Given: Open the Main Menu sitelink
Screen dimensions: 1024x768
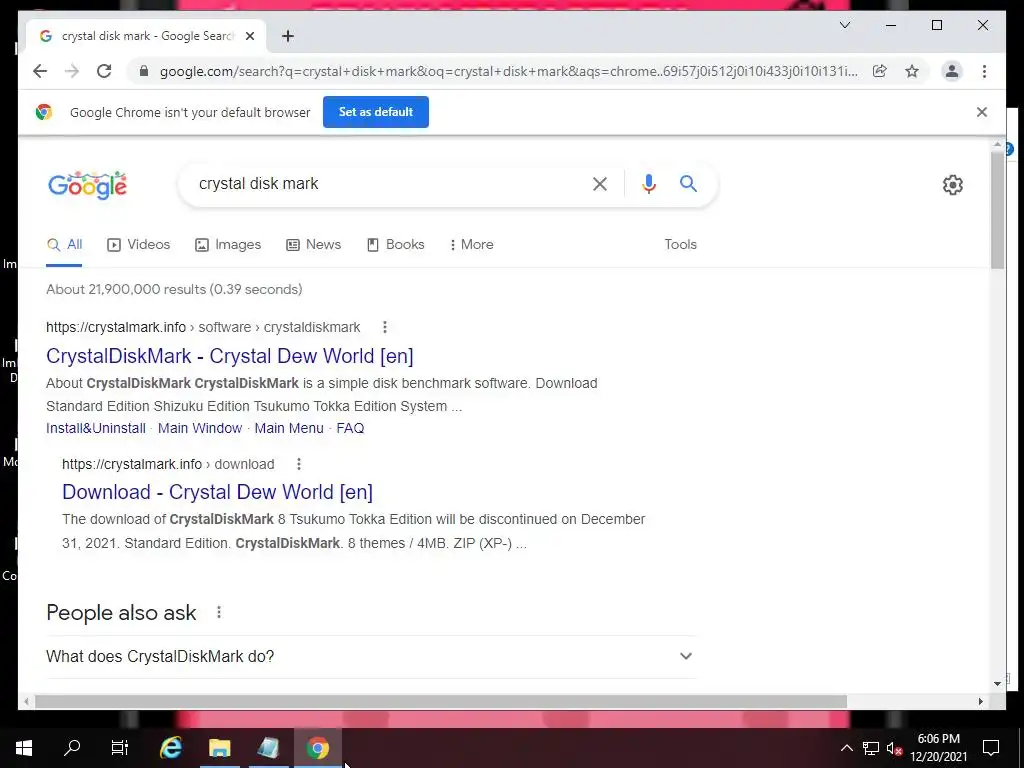Looking at the screenshot, I should [289, 428].
